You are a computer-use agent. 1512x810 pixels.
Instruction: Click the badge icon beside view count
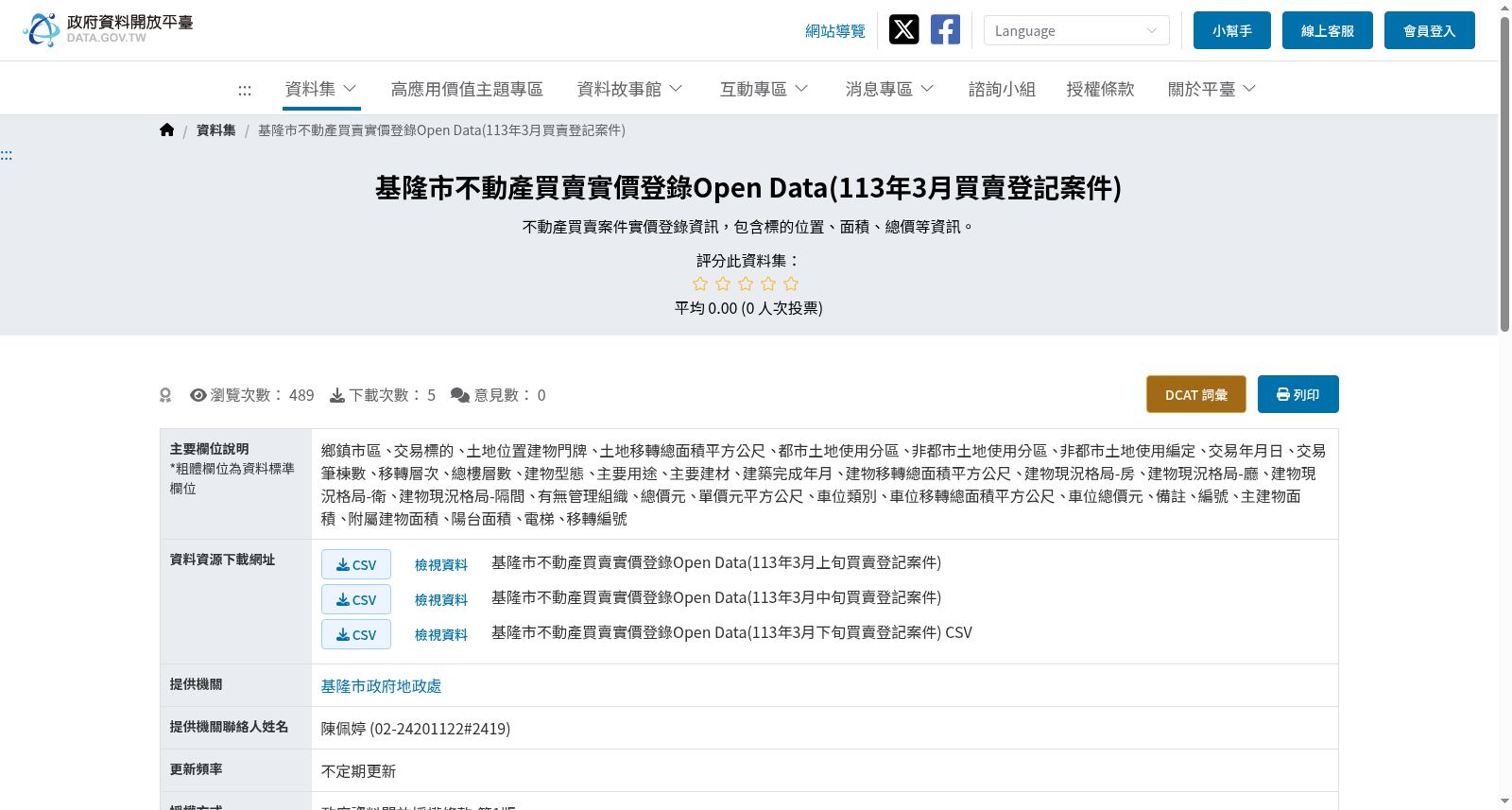click(165, 395)
